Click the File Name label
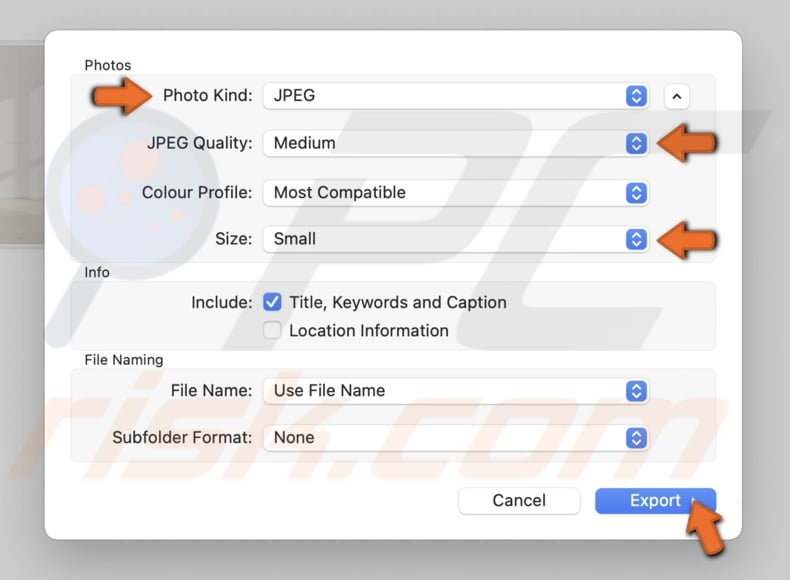 212,391
